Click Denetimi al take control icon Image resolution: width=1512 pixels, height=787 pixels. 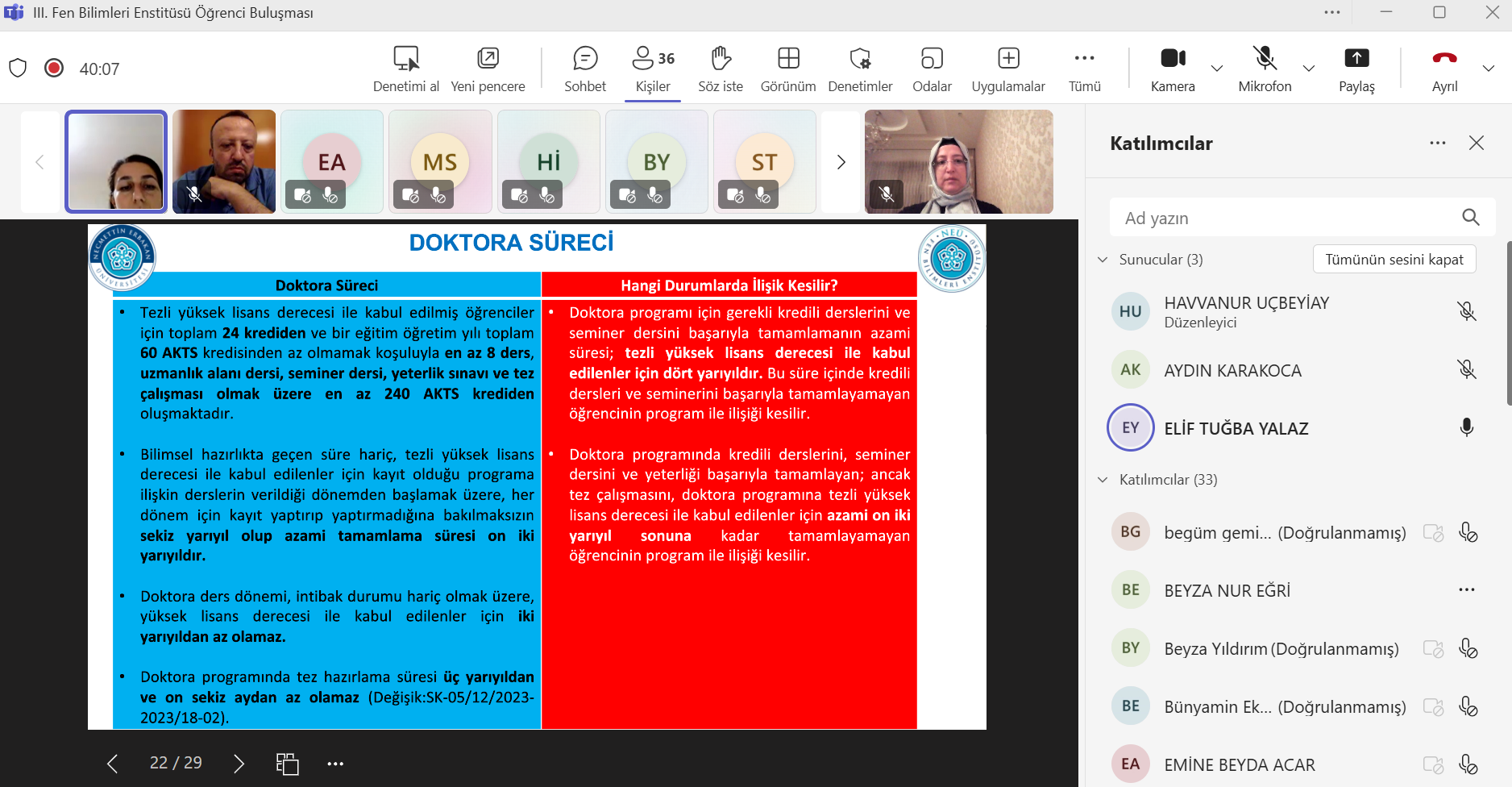[405, 59]
